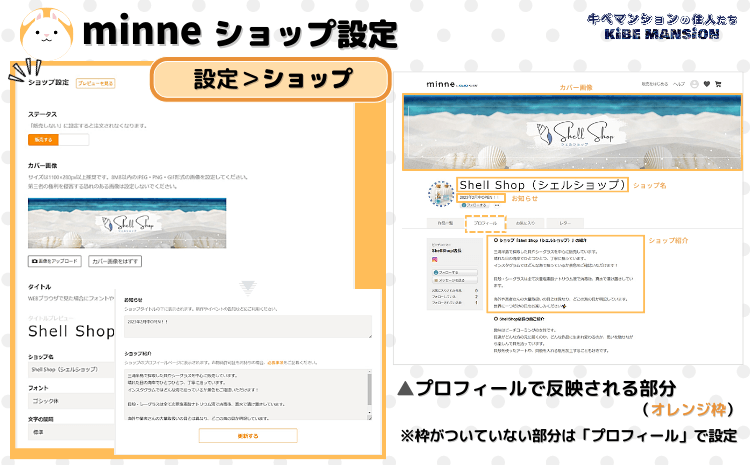Switch to the レター tab
Viewport: 750px width, 465px height.
coord(565,223)
